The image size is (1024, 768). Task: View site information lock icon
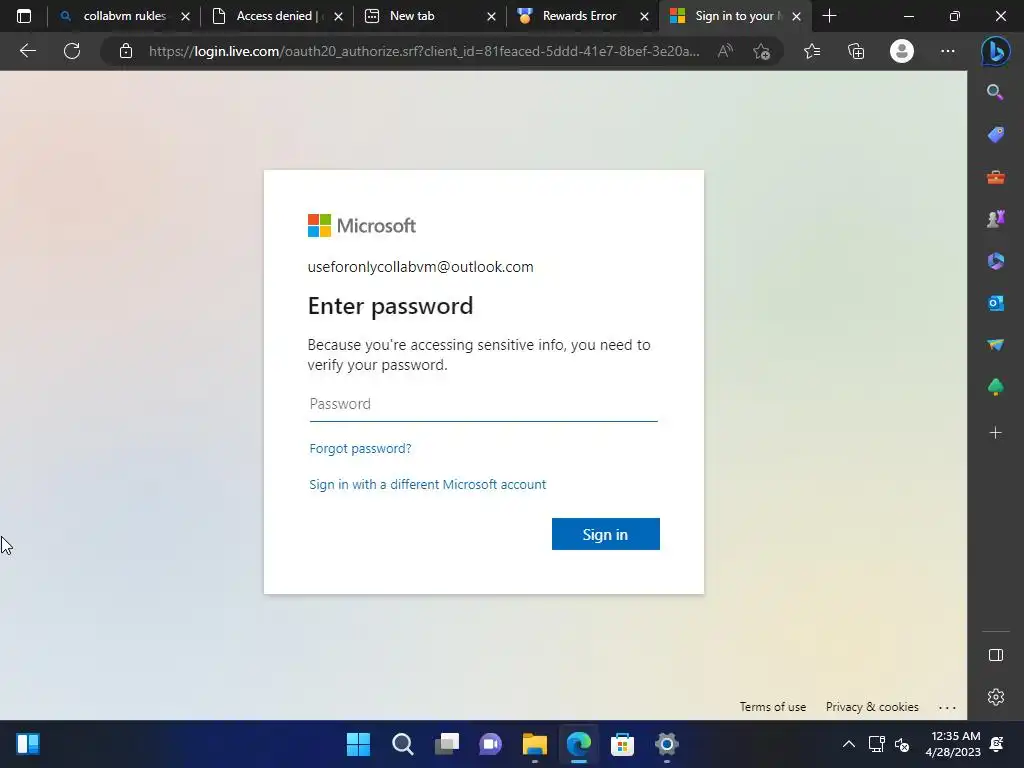pos(126,51)
